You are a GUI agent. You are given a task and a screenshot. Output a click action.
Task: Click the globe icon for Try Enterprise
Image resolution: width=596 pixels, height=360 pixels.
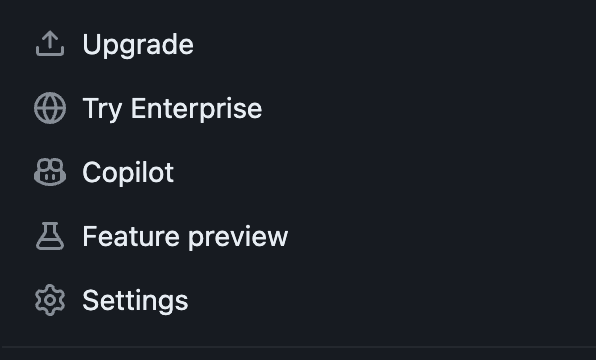click(50, 108)
